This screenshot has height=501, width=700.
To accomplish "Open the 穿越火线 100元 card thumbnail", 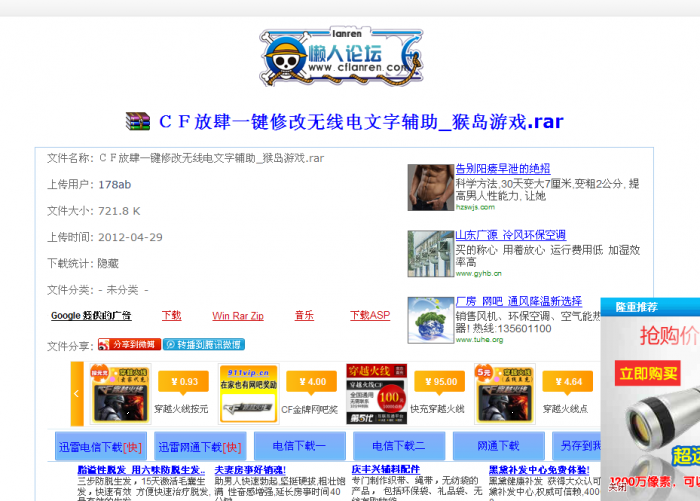I will 377,393.
